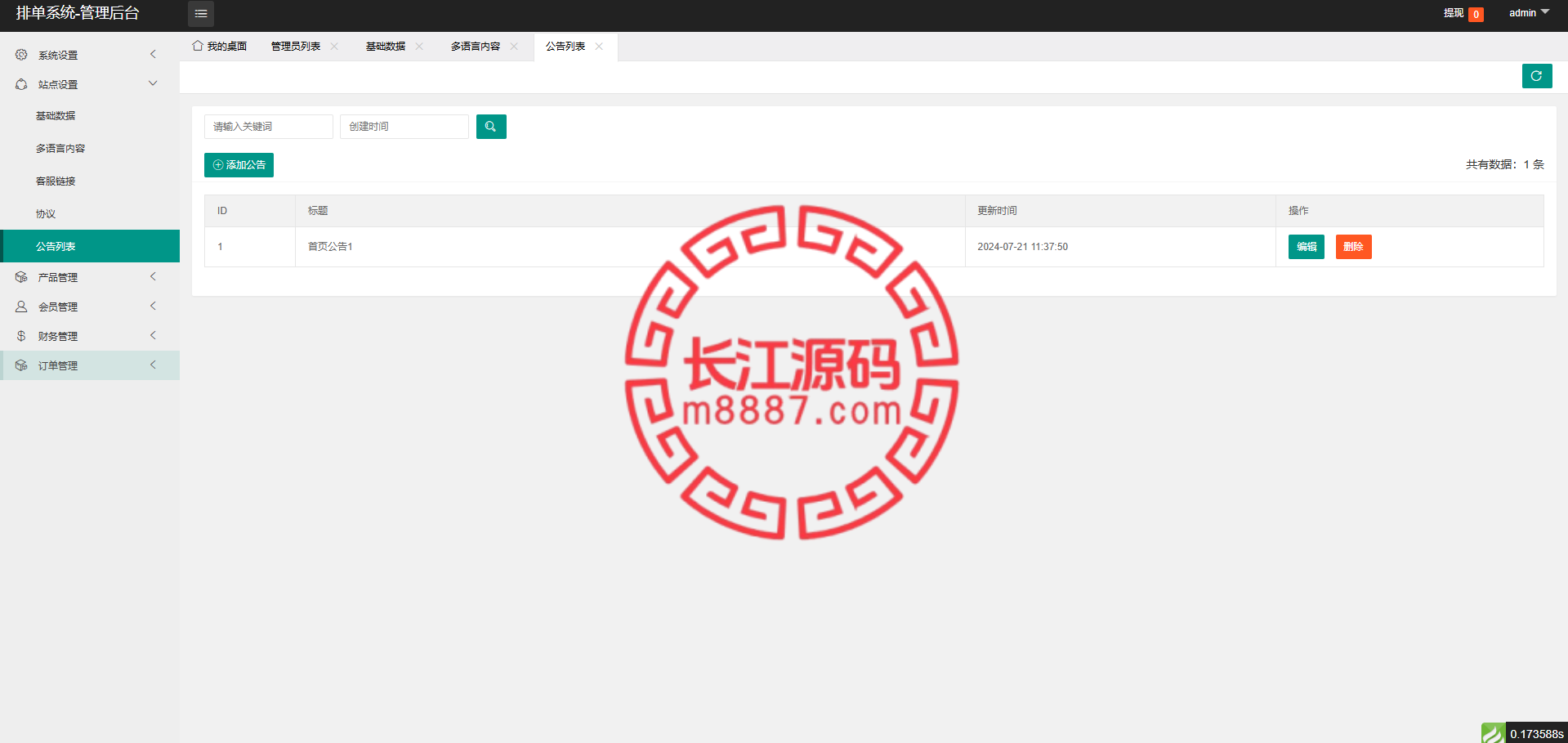Click the 排单系统-管理后台 title

78,13
